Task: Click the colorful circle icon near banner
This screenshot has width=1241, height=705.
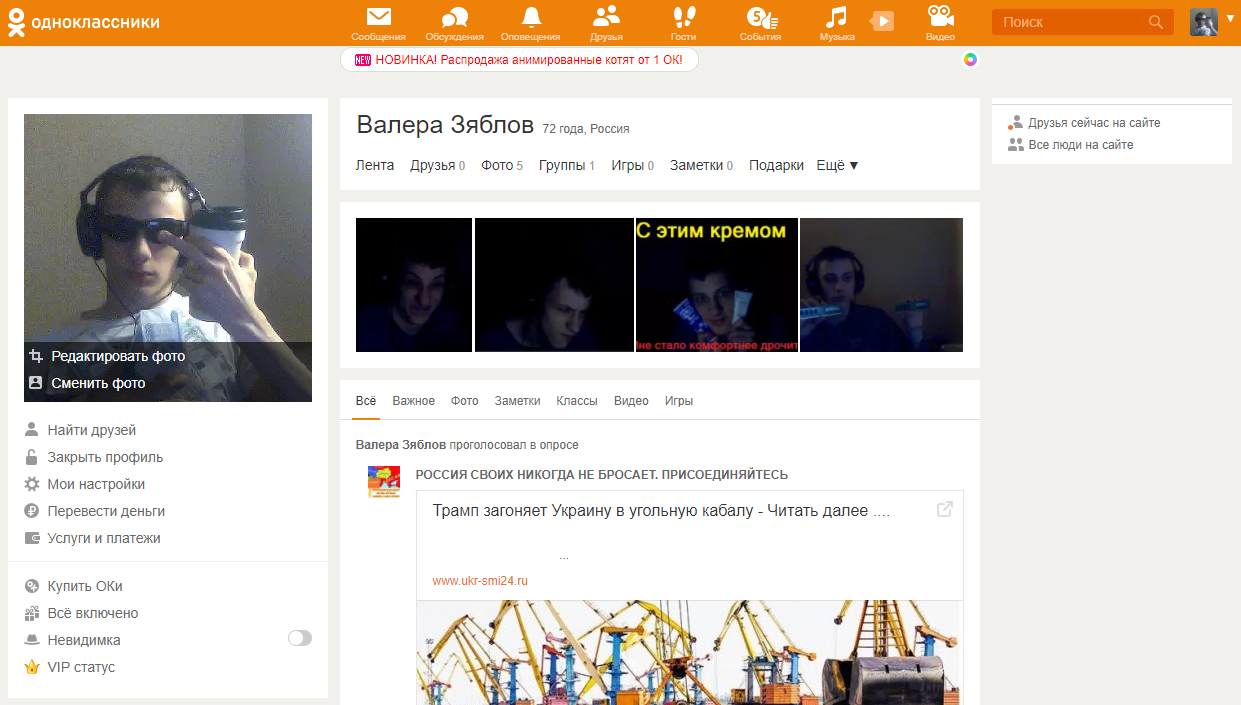Action: coord(970,59)
